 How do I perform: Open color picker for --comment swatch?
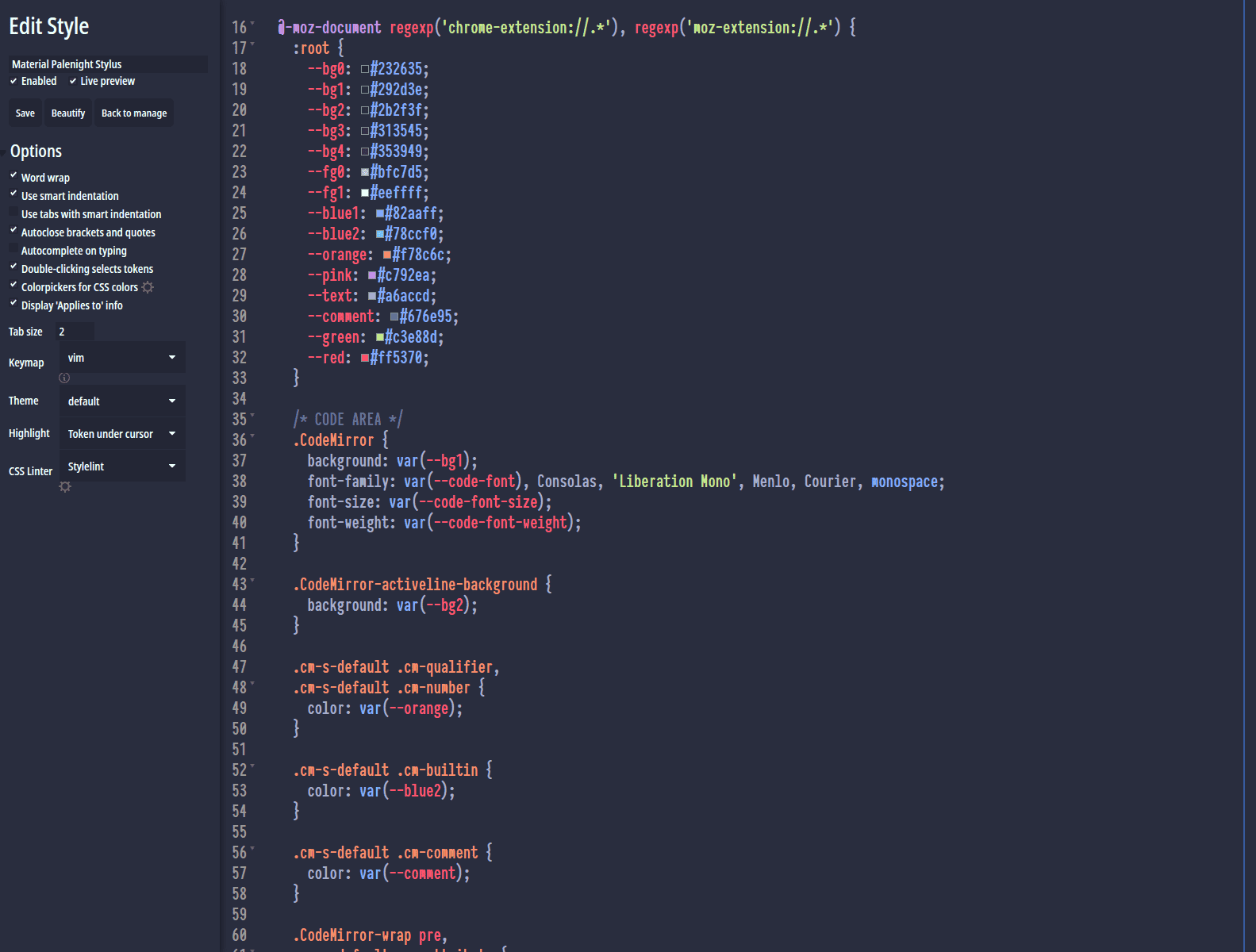(x=394, y=317)
